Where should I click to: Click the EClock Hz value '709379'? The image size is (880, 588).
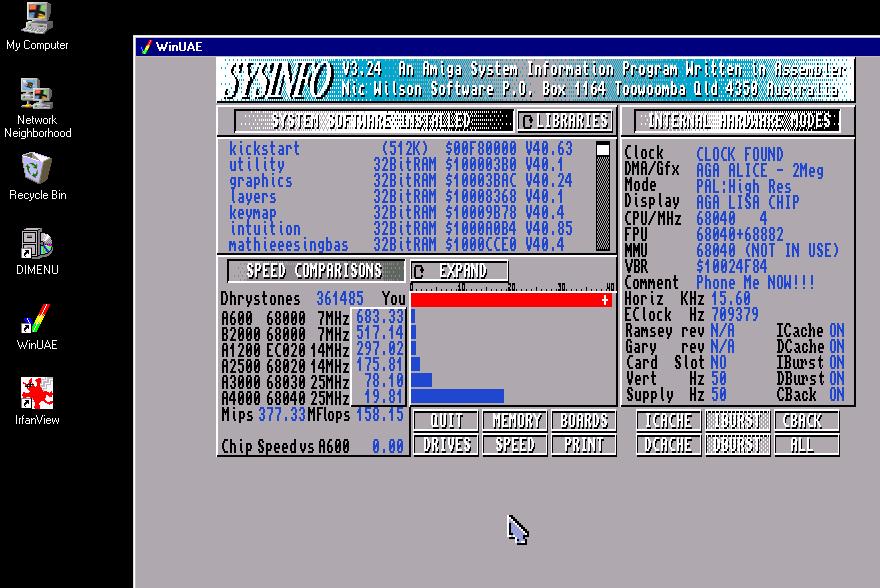(x=735, y=315)
